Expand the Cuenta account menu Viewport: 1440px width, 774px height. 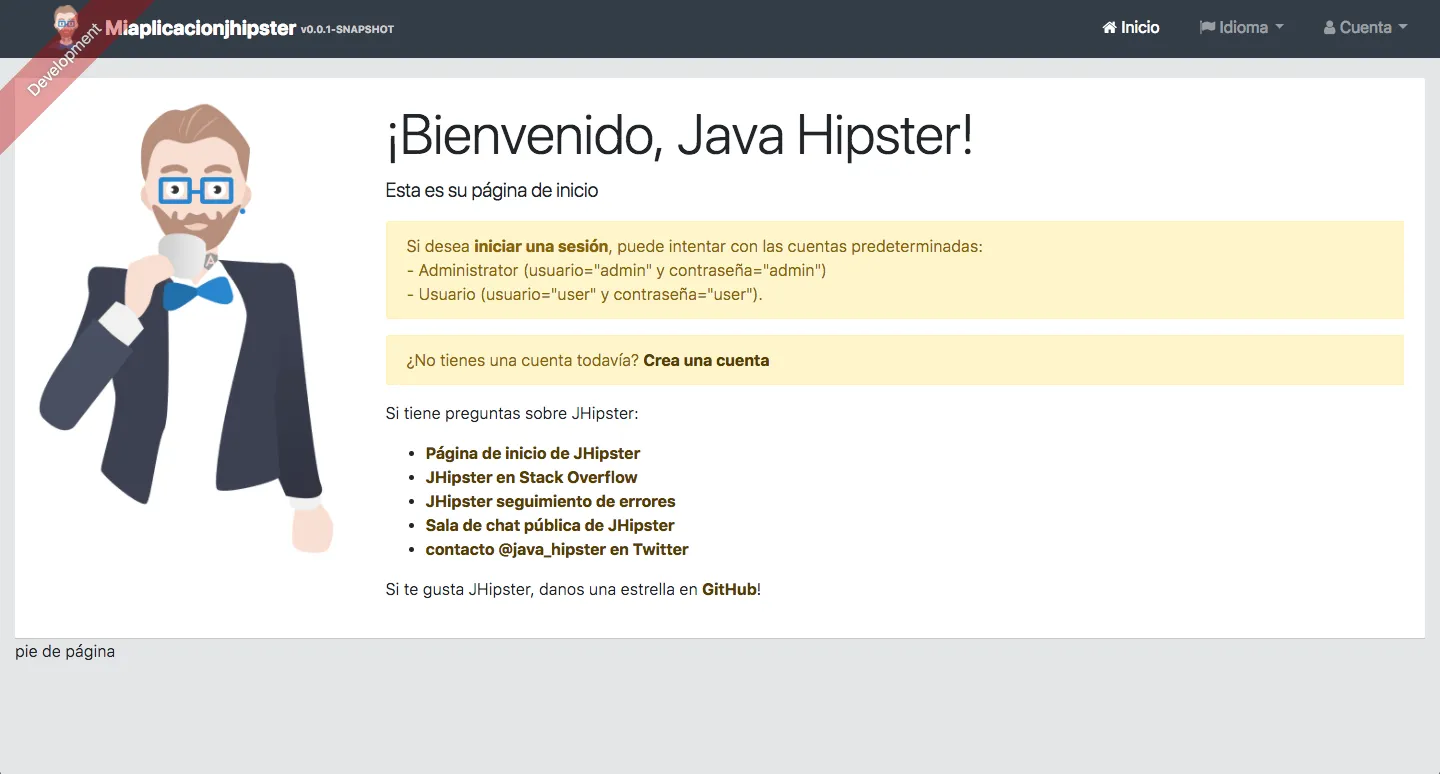click(x=1365, y=28)
